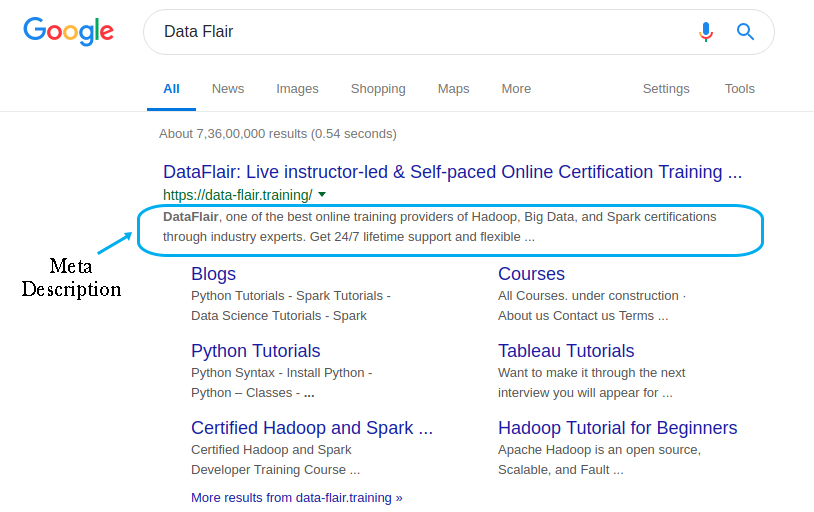
Task: Open the Tableau Tutorials sitelink
Action: click(566, 351)
